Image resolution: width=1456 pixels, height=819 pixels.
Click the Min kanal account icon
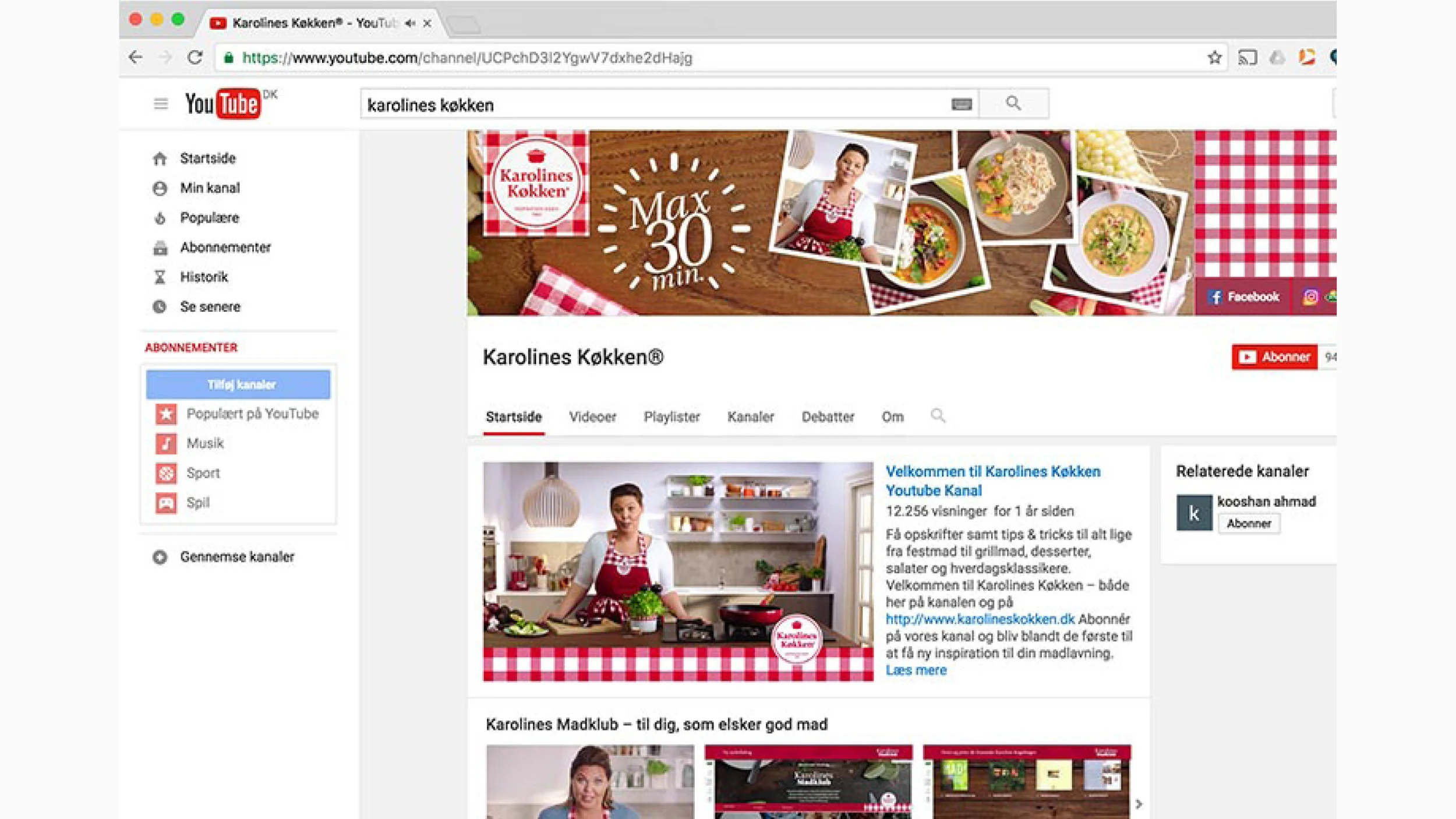click(x=160, y=188)
